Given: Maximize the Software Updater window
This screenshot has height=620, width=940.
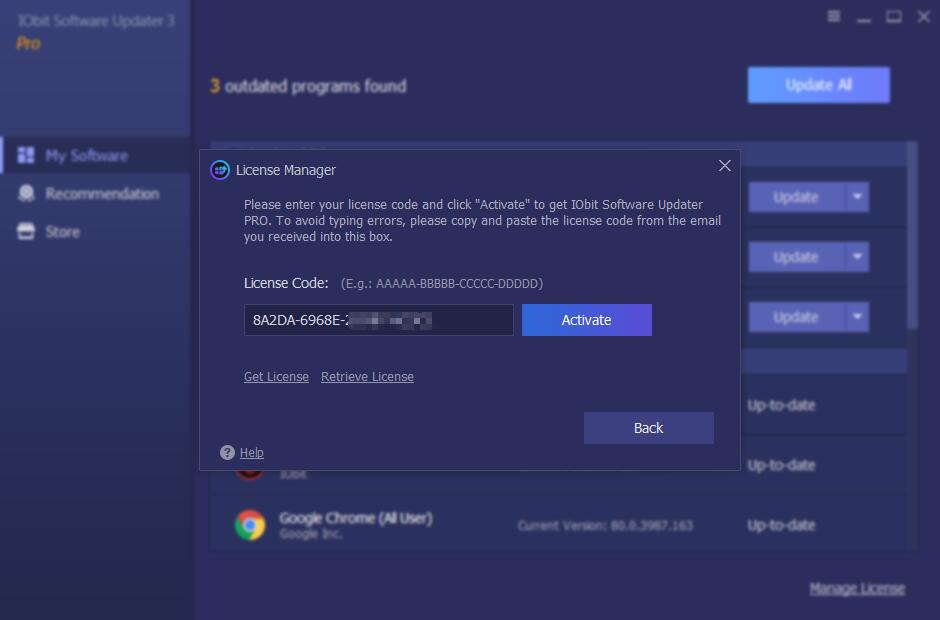Looking at the screenshot, I should (x=894, y=17).
